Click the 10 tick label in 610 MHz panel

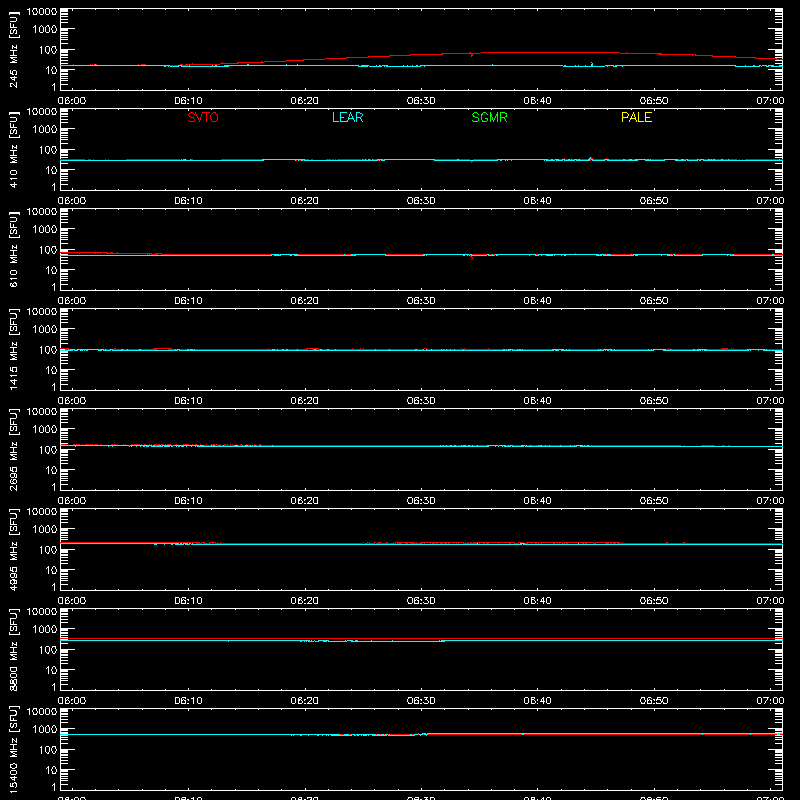coord(51,270)
